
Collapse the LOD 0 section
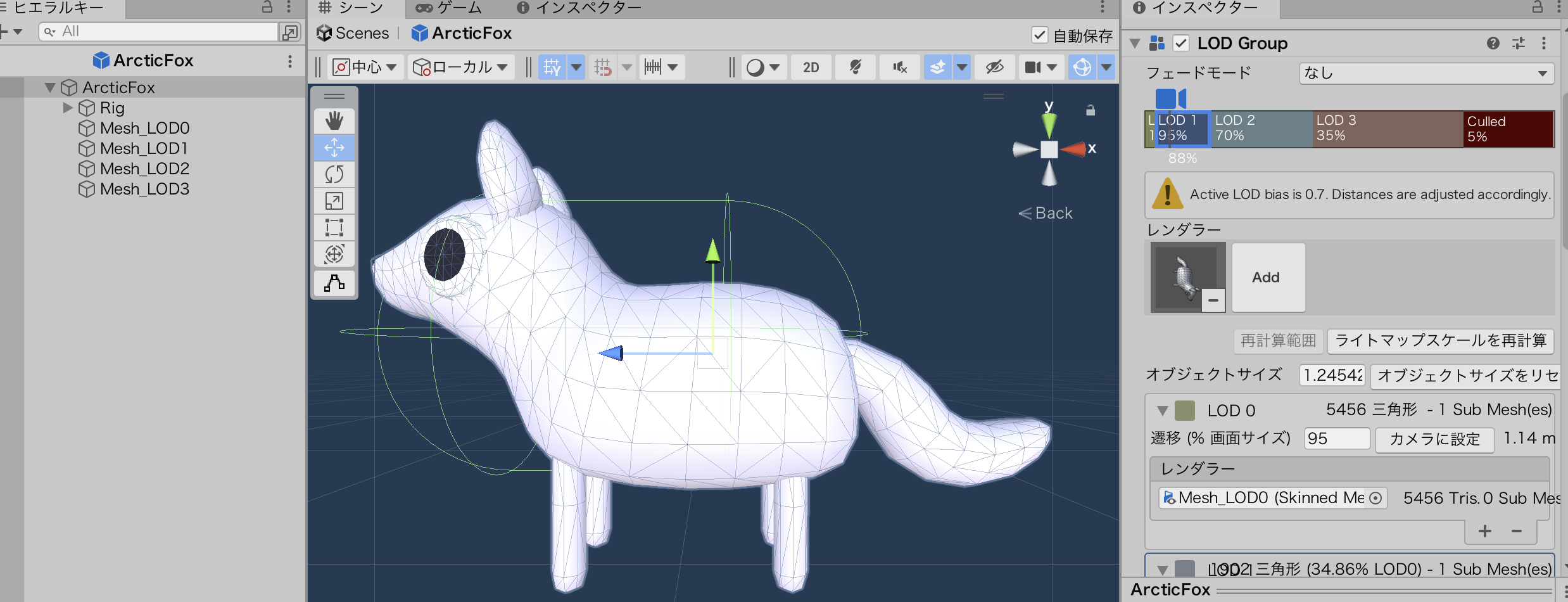coord(1163,411)
